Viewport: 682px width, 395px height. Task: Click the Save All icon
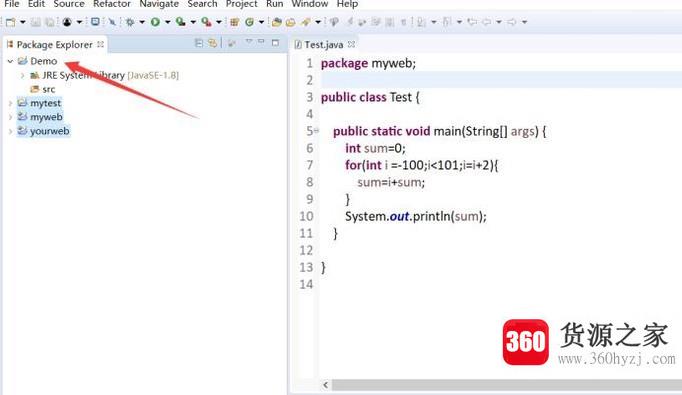coord(50,22)
